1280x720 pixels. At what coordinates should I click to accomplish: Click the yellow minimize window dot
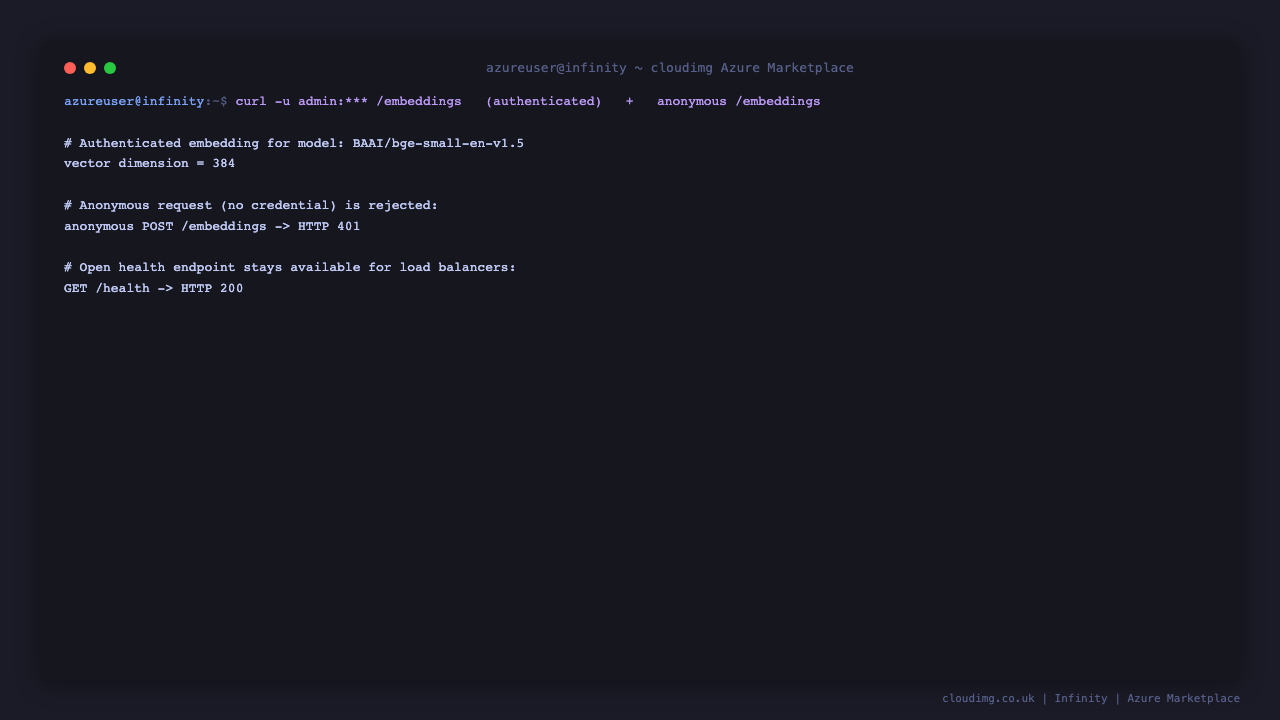(90, 68)
